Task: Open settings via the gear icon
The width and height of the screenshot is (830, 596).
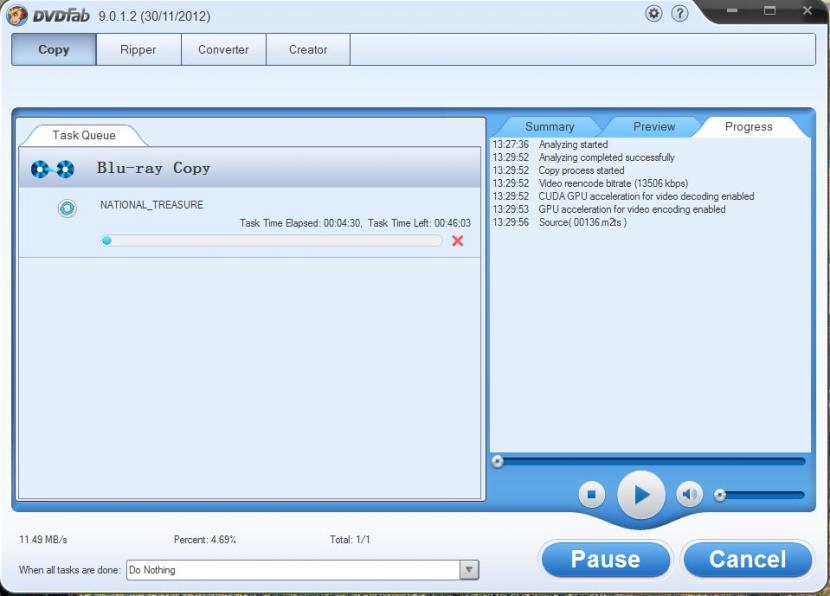Action: [x=654, y=13]
